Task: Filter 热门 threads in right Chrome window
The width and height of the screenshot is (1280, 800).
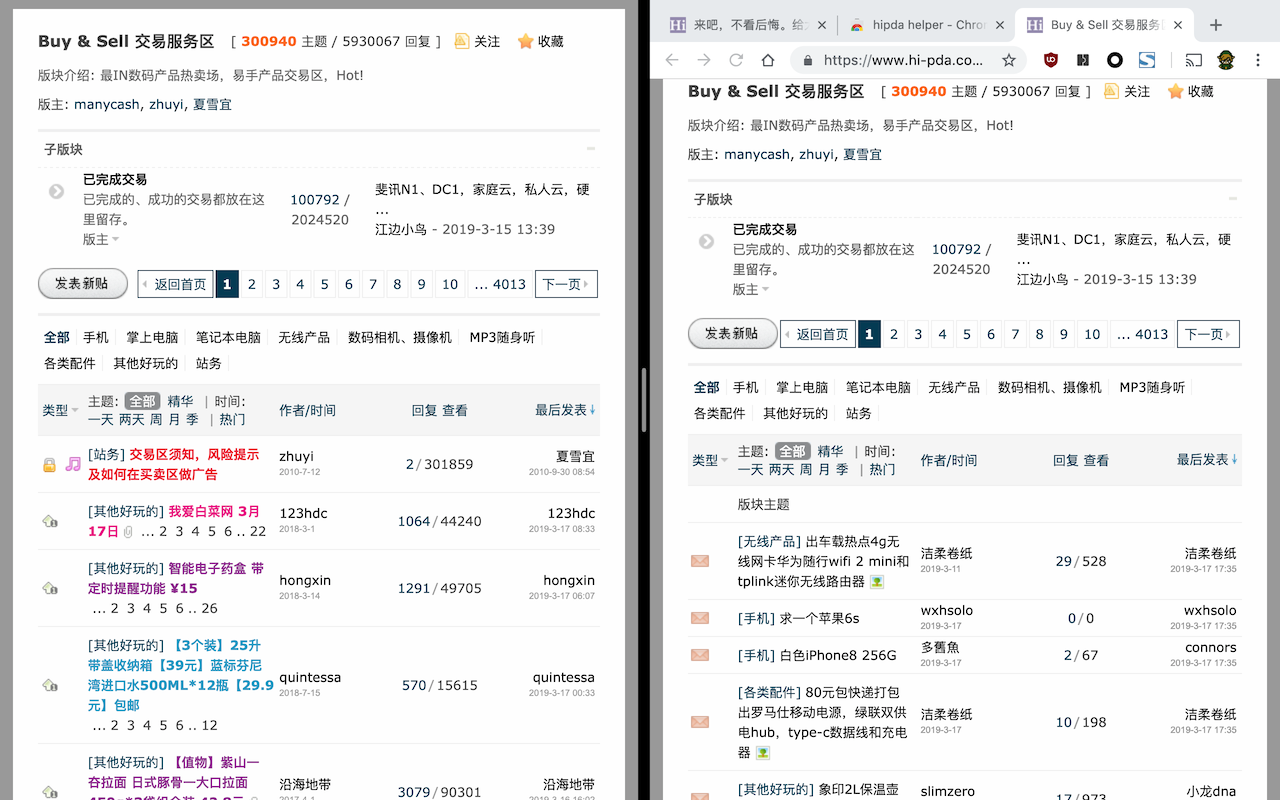Action: pos(882,469)
